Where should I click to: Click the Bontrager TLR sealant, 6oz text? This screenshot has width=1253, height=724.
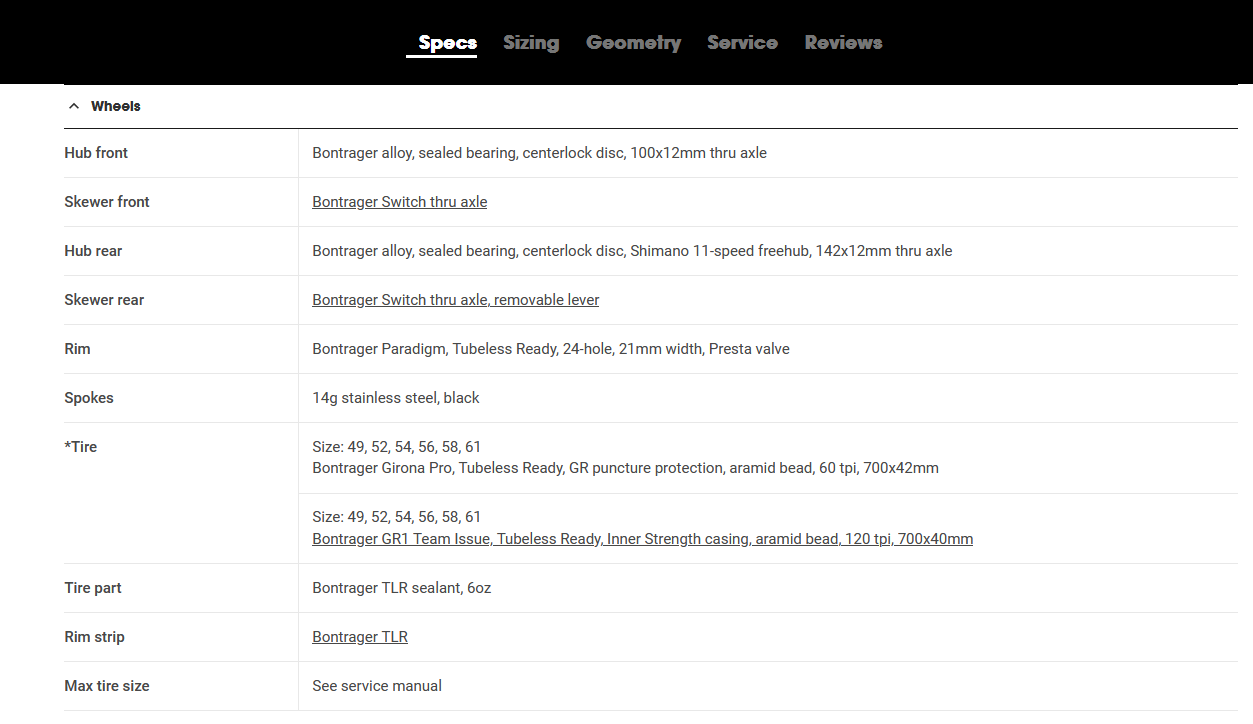tap(402, 588)
